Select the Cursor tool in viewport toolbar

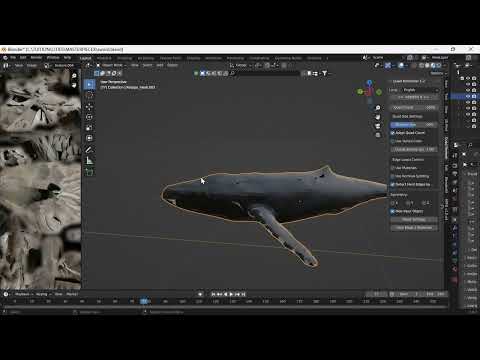point(89,95)
